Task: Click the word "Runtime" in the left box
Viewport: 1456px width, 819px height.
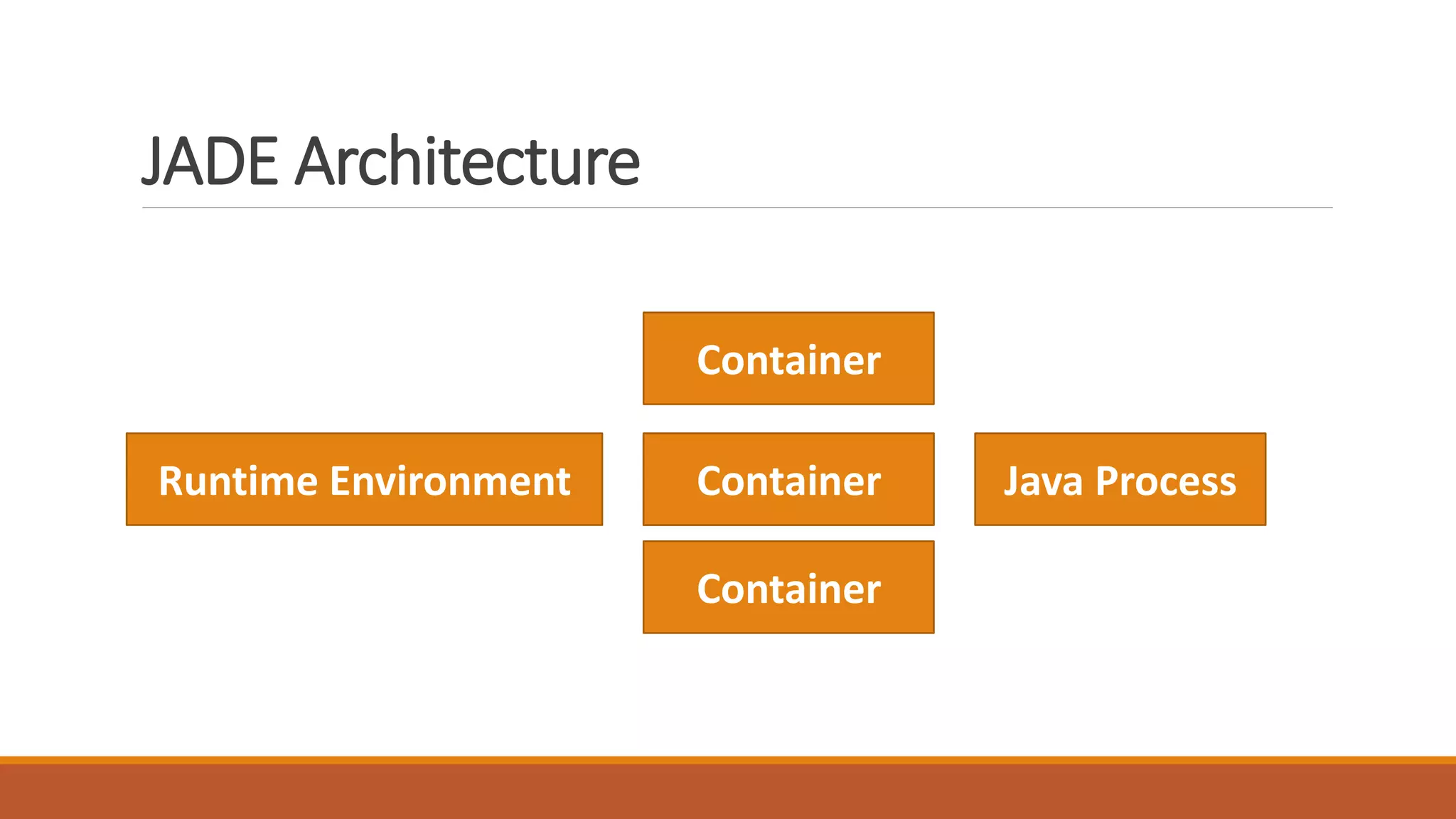Action: (238, 481)
